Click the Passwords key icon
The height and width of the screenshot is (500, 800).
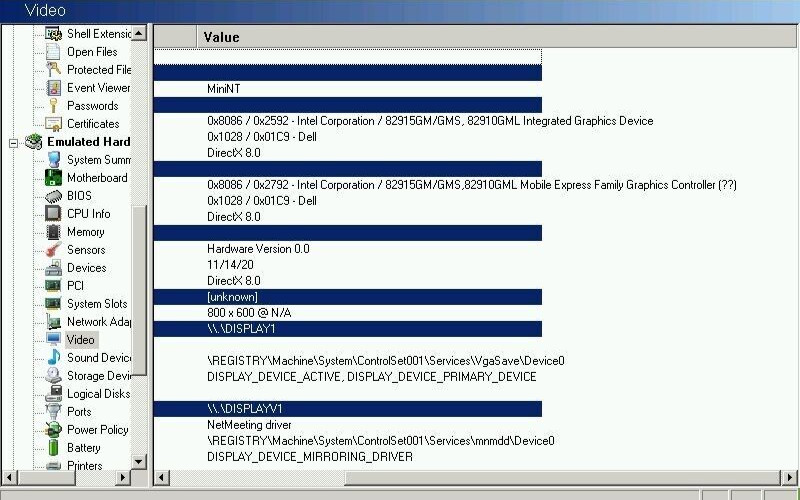53,106
